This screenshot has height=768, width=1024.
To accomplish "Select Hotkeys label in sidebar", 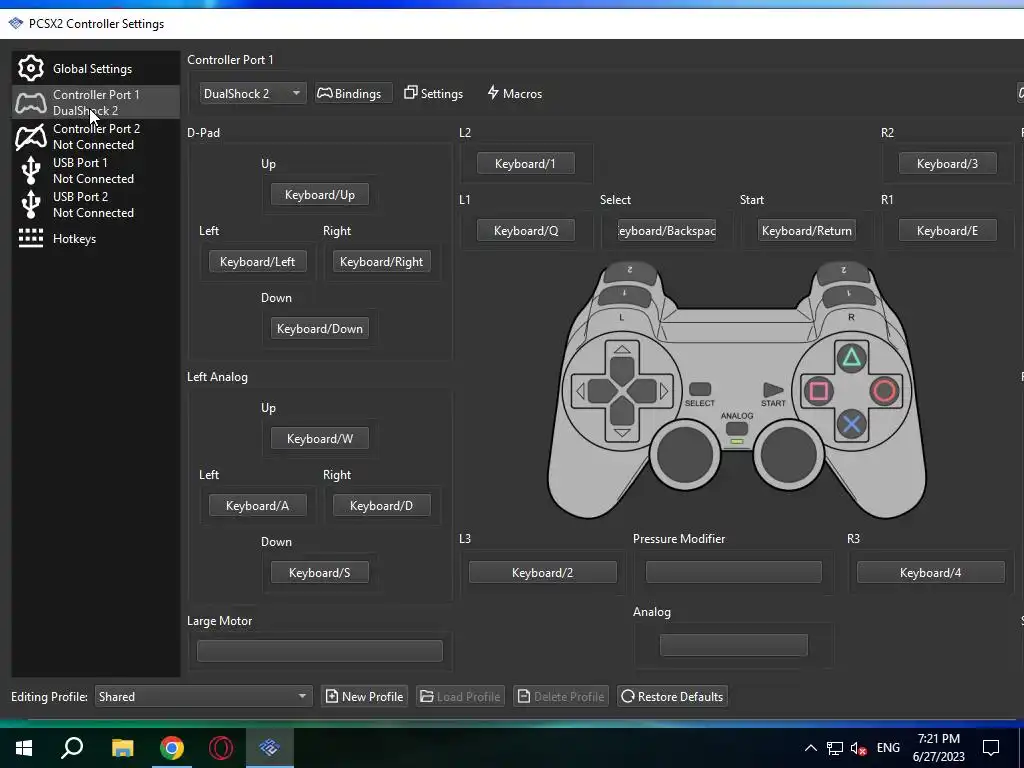I will (74, 238).
